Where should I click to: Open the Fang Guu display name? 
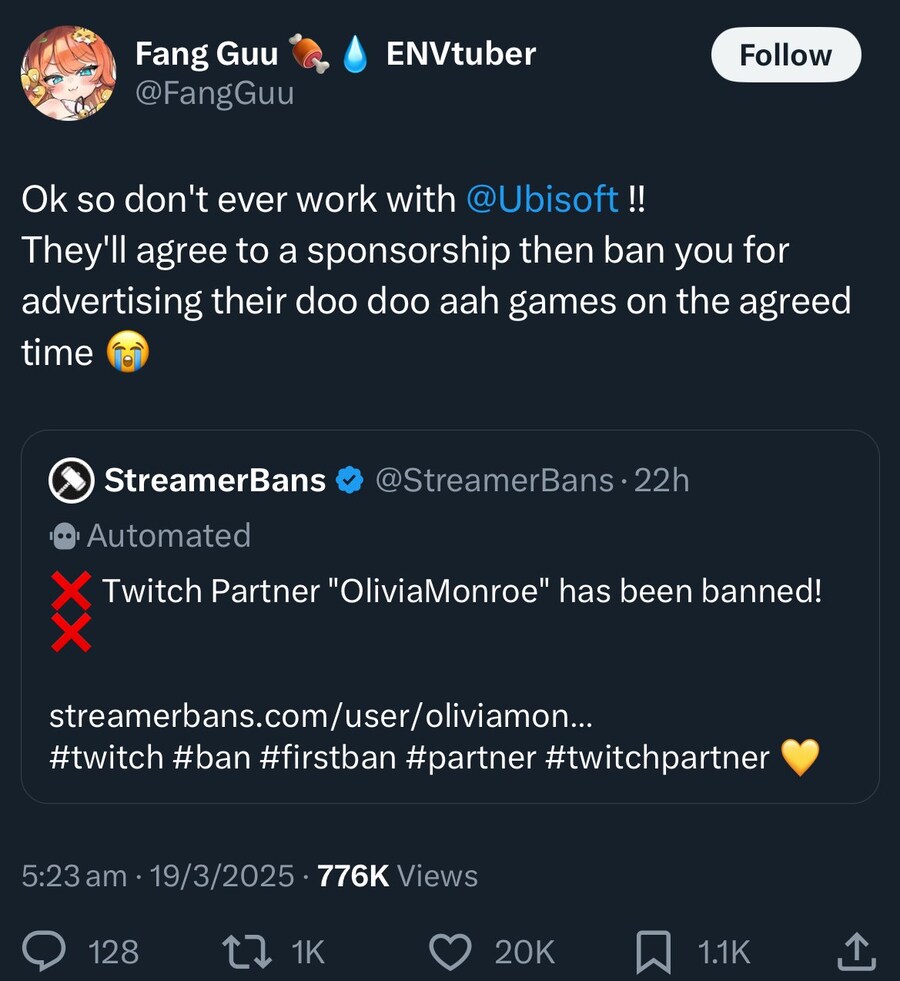pyautogui.click(x=207, y=54)
